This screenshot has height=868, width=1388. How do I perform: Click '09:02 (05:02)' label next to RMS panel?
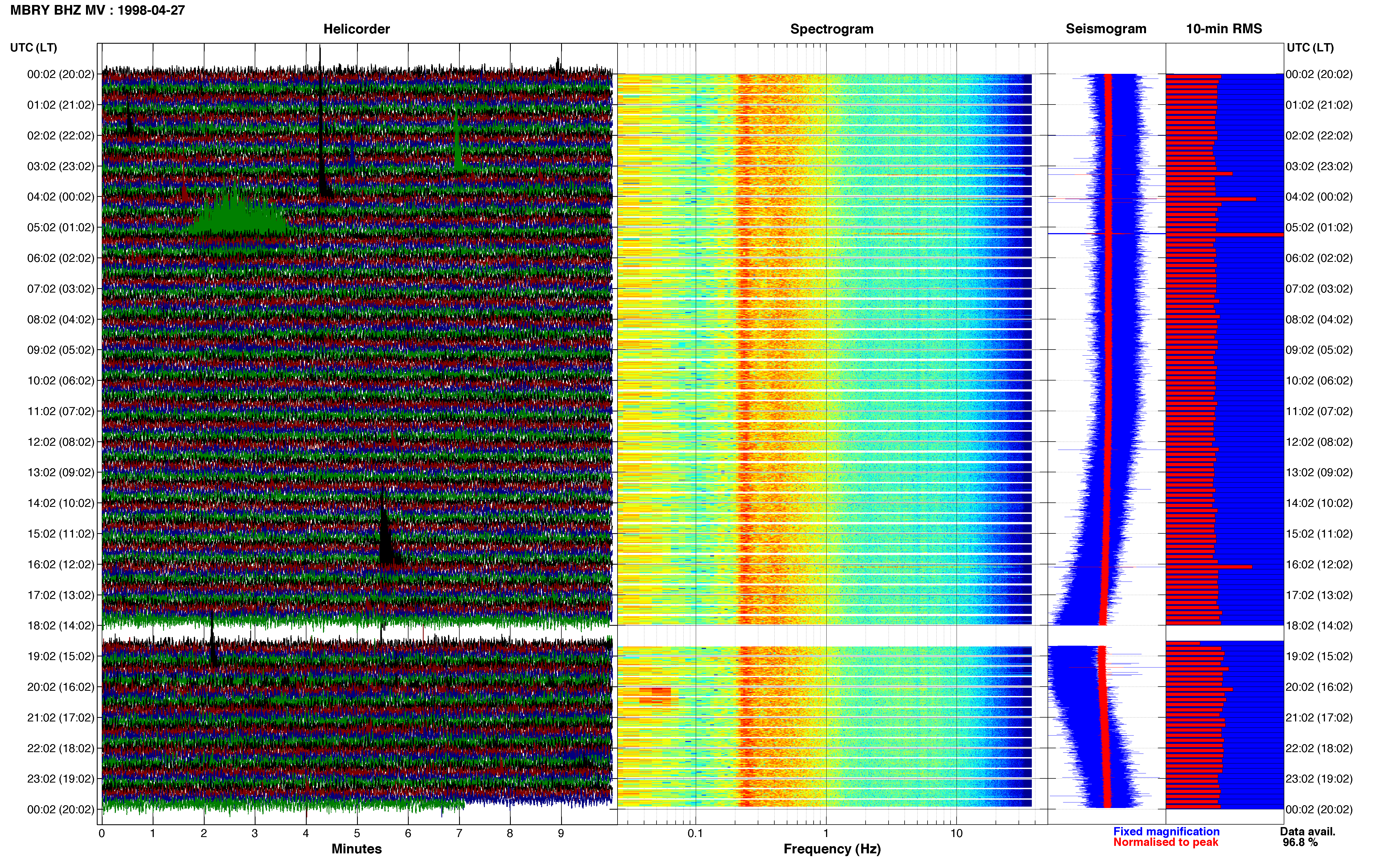tap(1319, 350)
